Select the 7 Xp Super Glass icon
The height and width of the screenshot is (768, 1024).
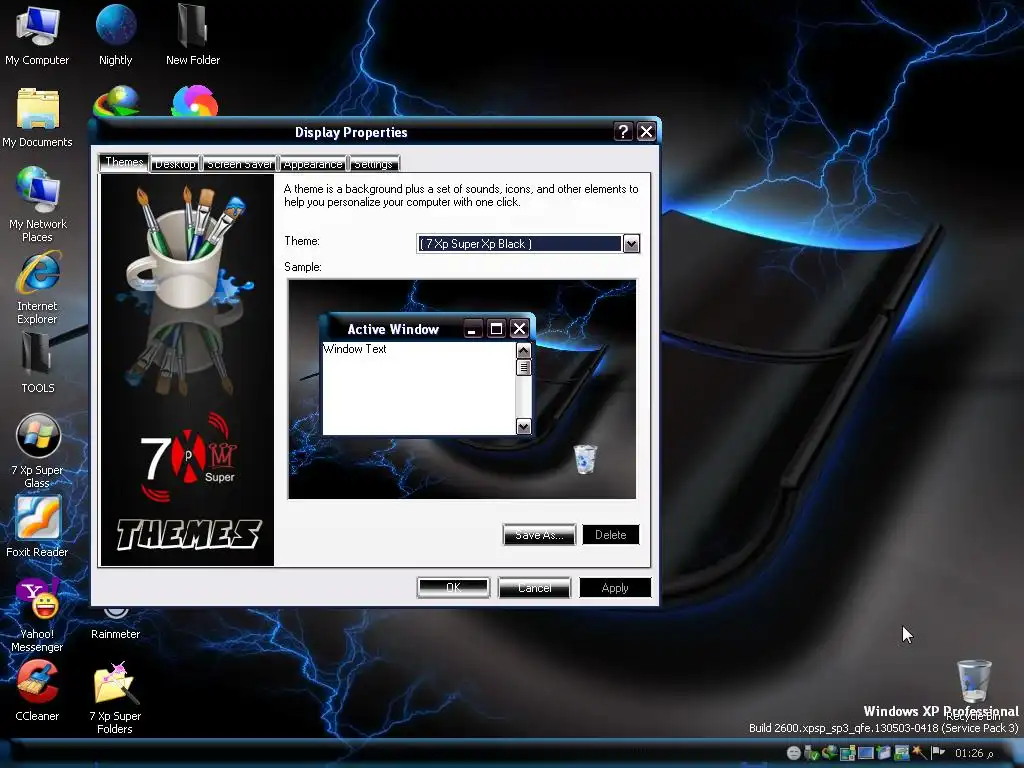[37, 451]
